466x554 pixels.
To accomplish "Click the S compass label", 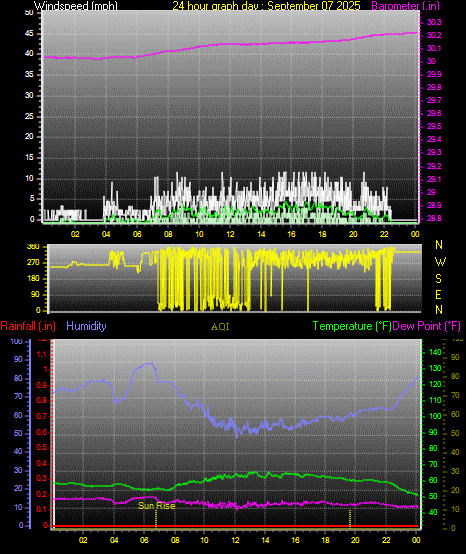I will point(438,279).
